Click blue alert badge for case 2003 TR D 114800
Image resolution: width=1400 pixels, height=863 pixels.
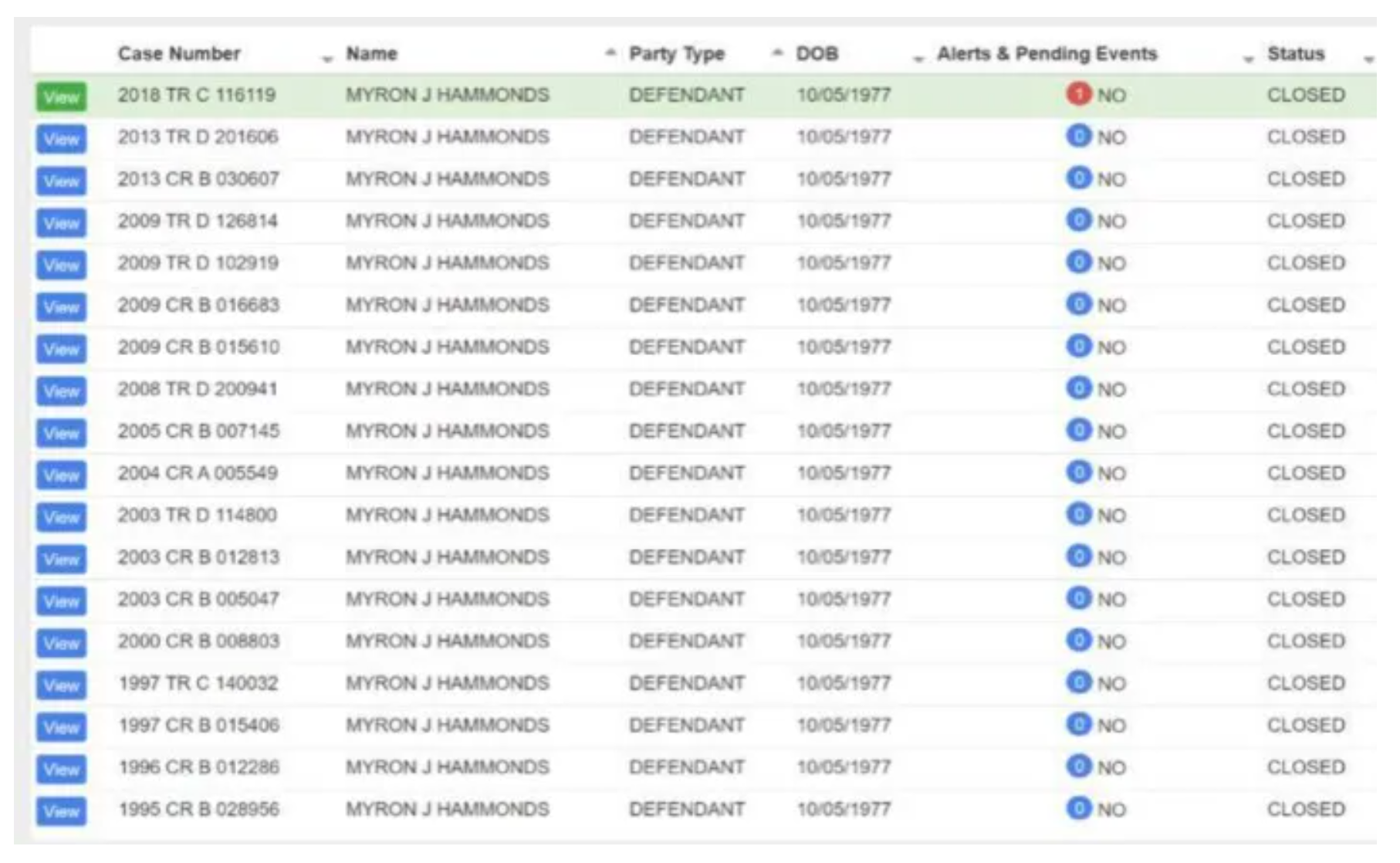pos(1079,513)
